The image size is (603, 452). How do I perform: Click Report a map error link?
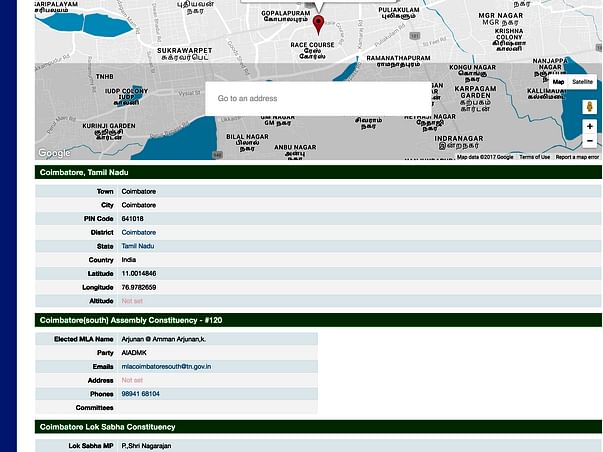tap(577, 157)
